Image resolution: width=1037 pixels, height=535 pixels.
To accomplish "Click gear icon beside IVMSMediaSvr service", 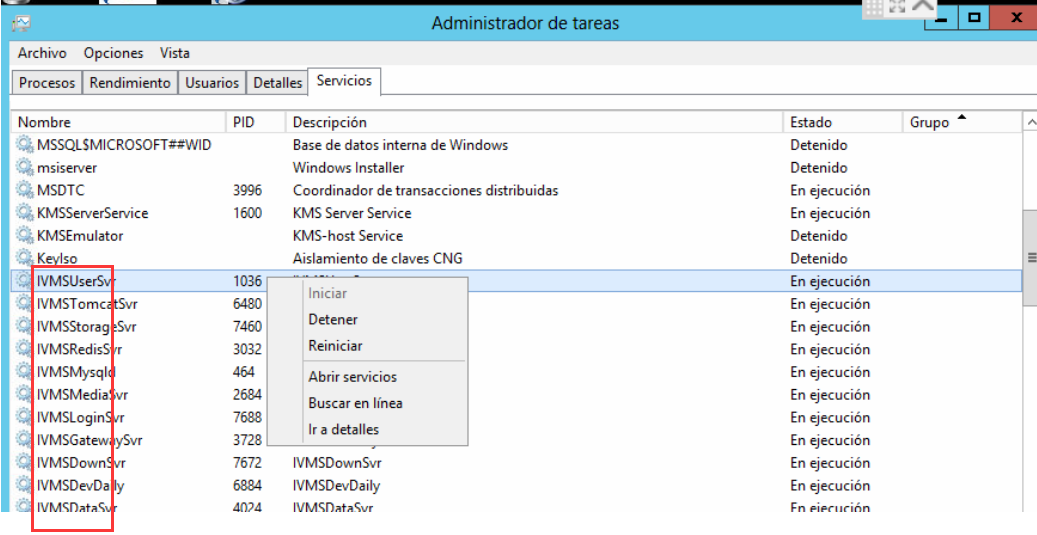I will pos(24,395).
